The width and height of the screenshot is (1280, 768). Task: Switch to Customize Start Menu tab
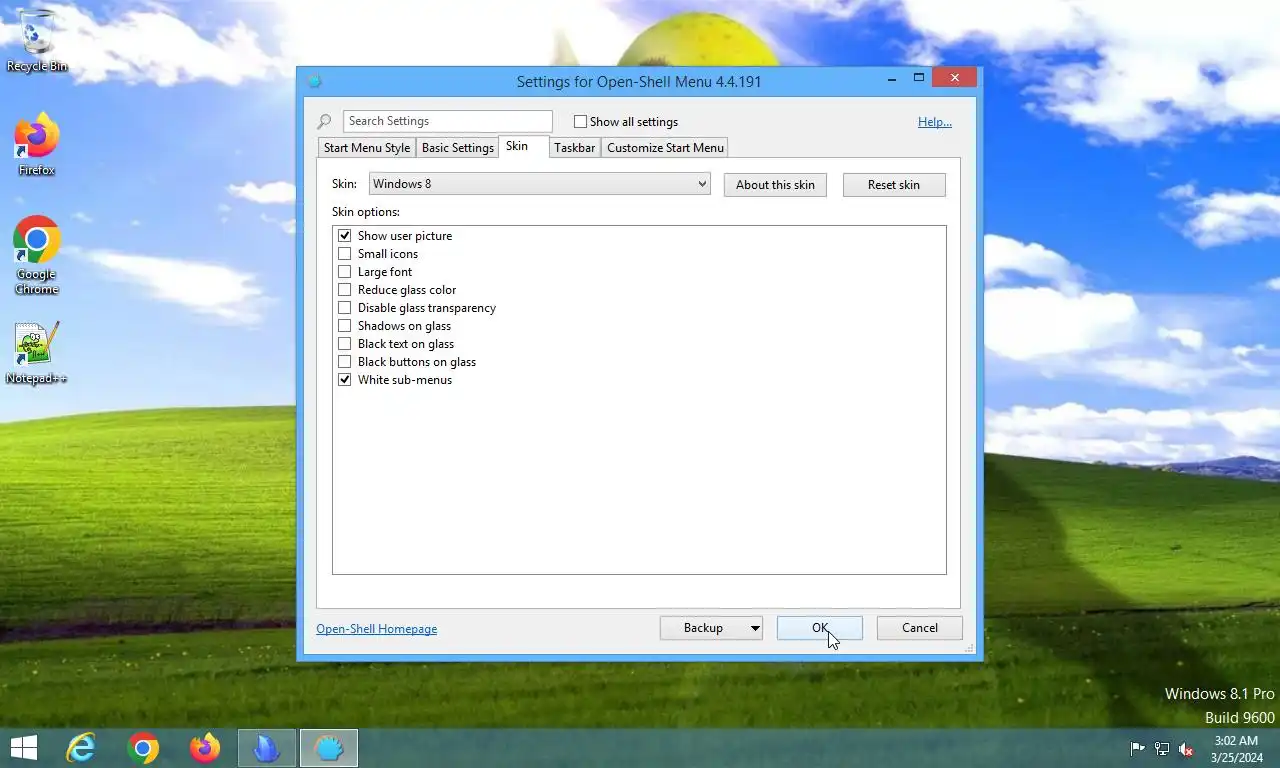[665, 148]
